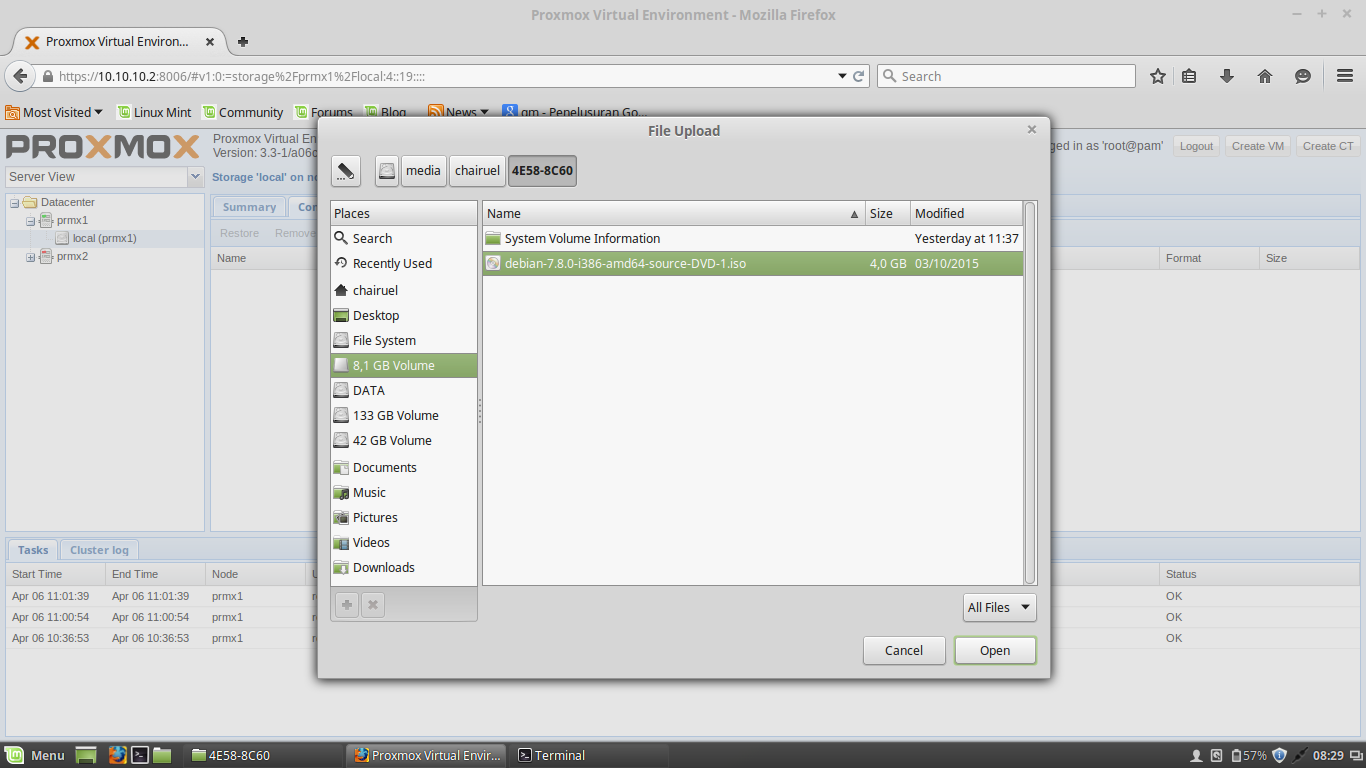Switch to the Summary tab in Proxmox
This screenshot has height=768, width=1366.
pyautogui.click(x=249, y=207)
